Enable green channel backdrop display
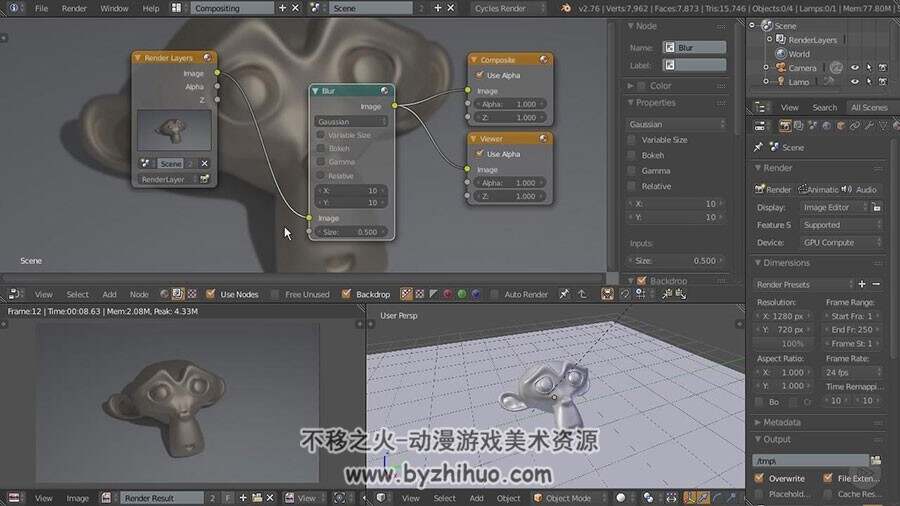The width and height of the screenshot is (900, 506). [x=461, y=294]
